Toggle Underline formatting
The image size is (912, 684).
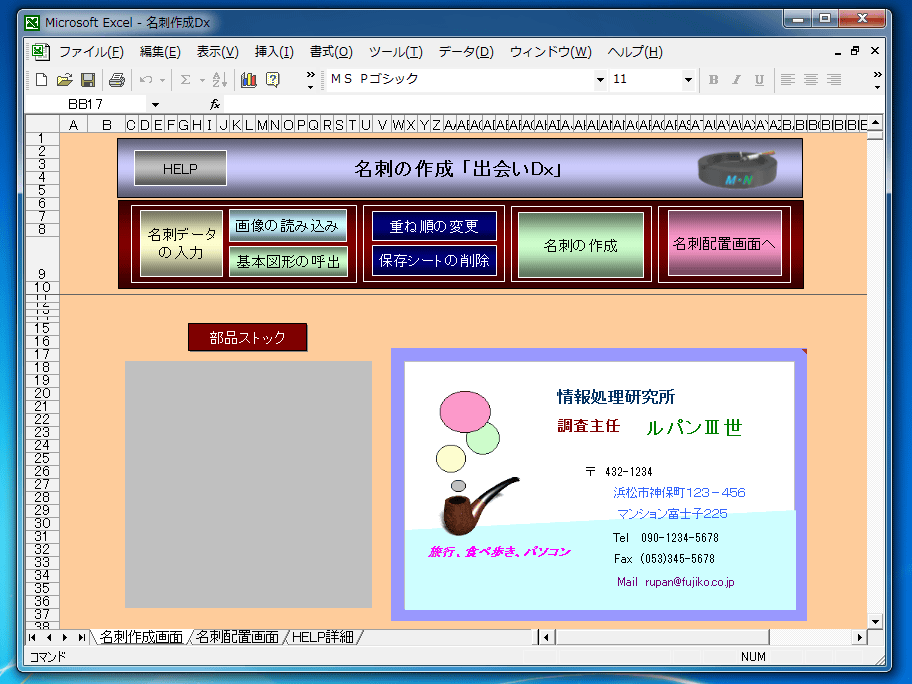pos(759,80)
